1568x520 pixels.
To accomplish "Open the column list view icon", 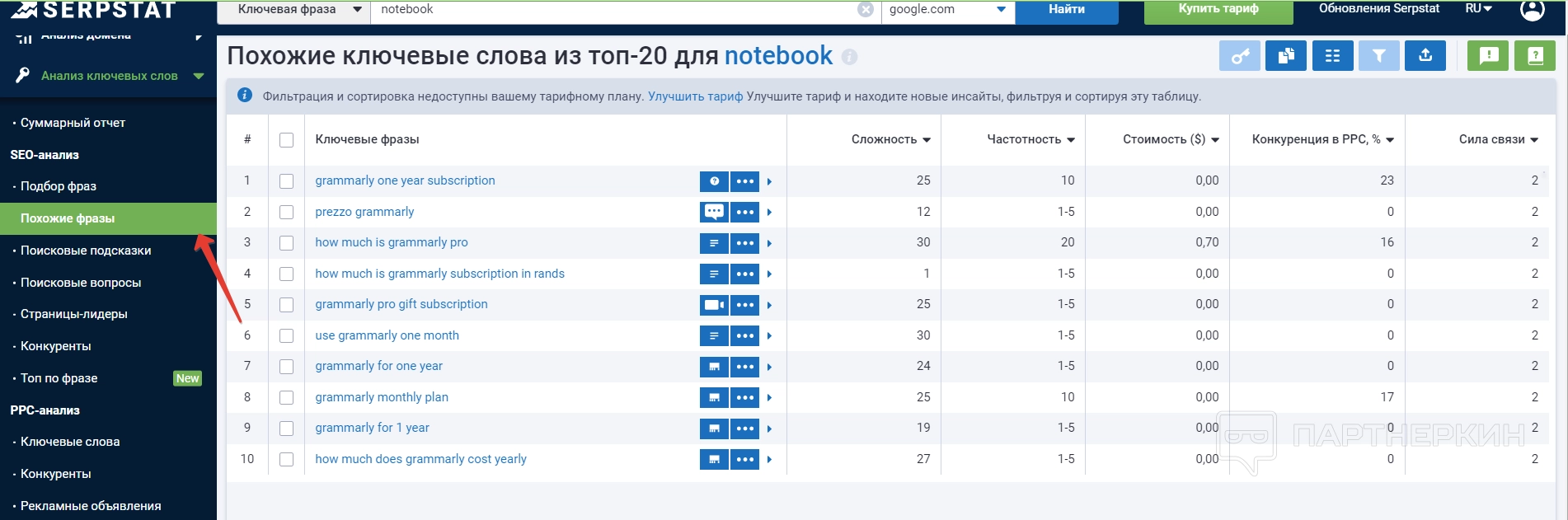I will pos(1332,56).
